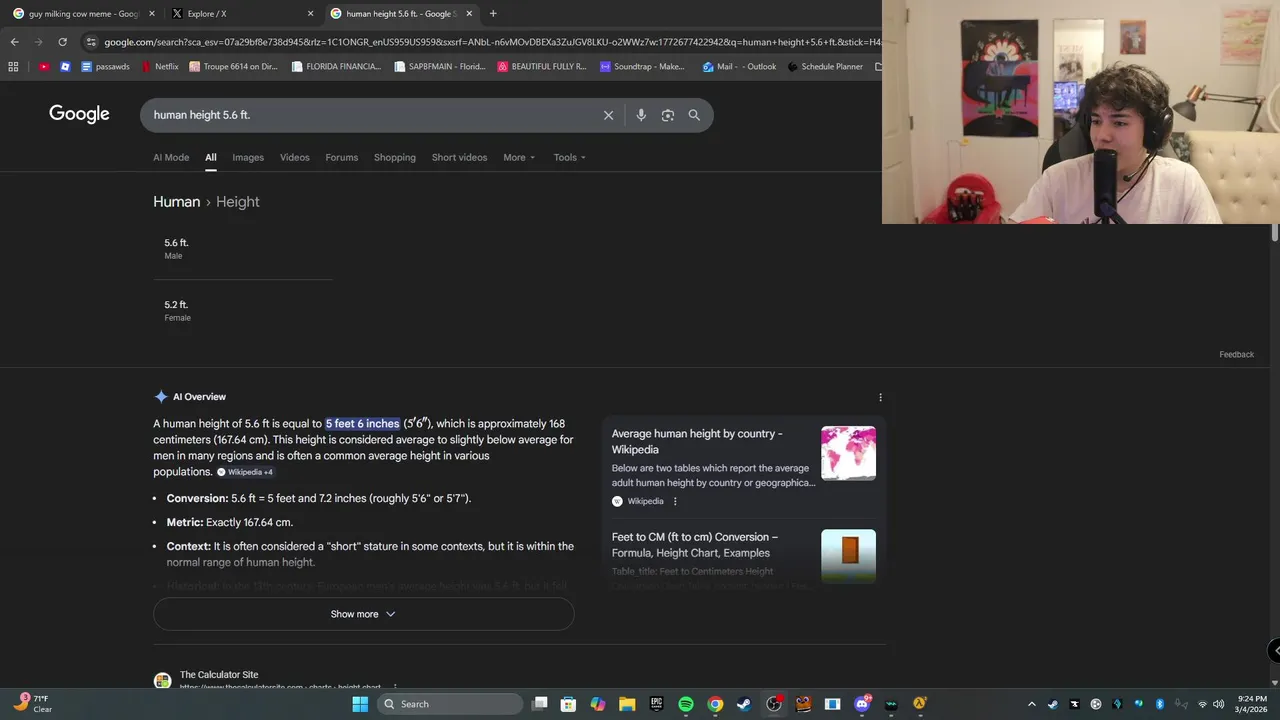Open Average human height by country article
This screenshot has height=720, width=1280.
click(x=697, y=441)
